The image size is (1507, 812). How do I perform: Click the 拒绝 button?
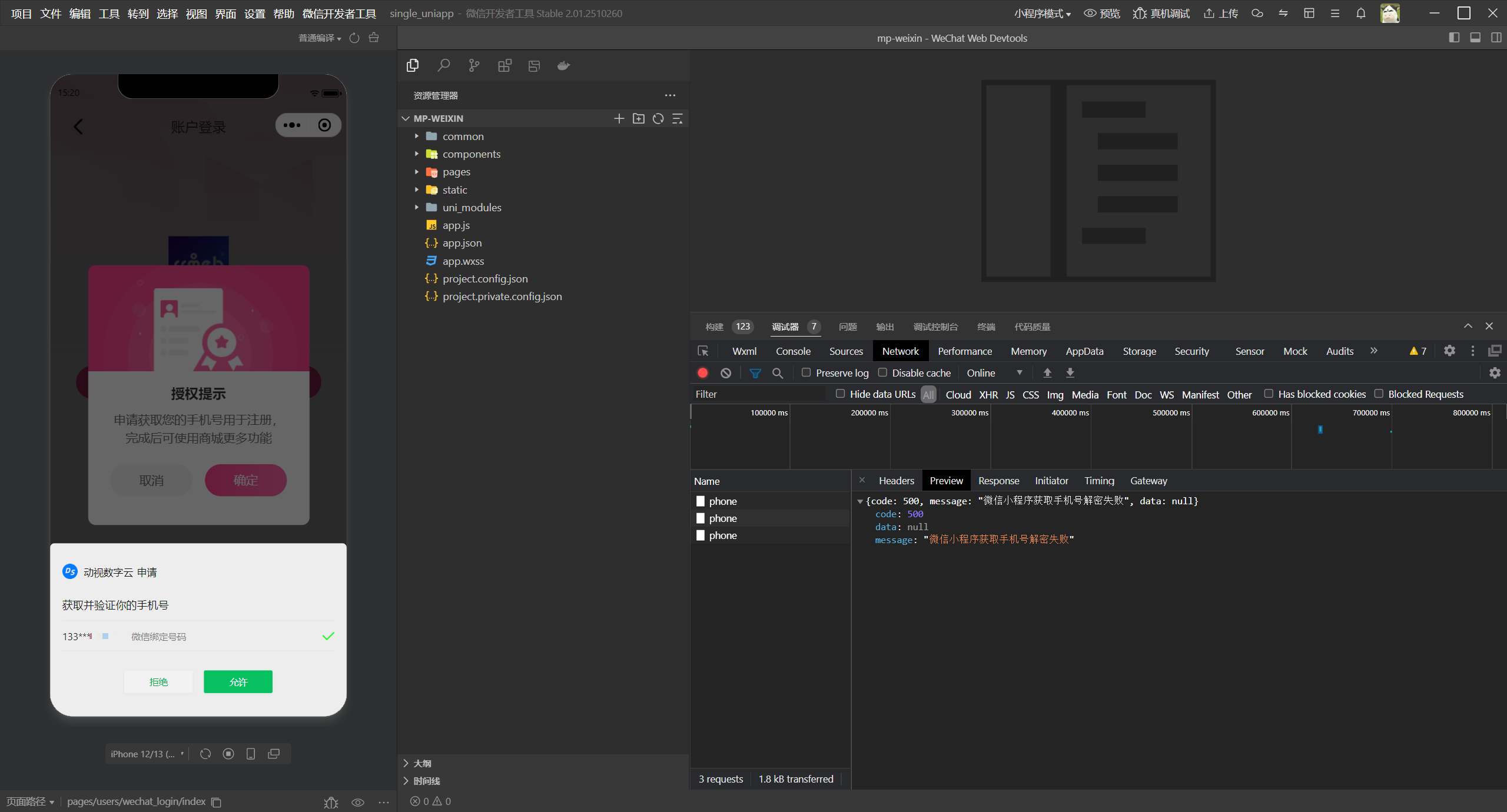[158, 682]
